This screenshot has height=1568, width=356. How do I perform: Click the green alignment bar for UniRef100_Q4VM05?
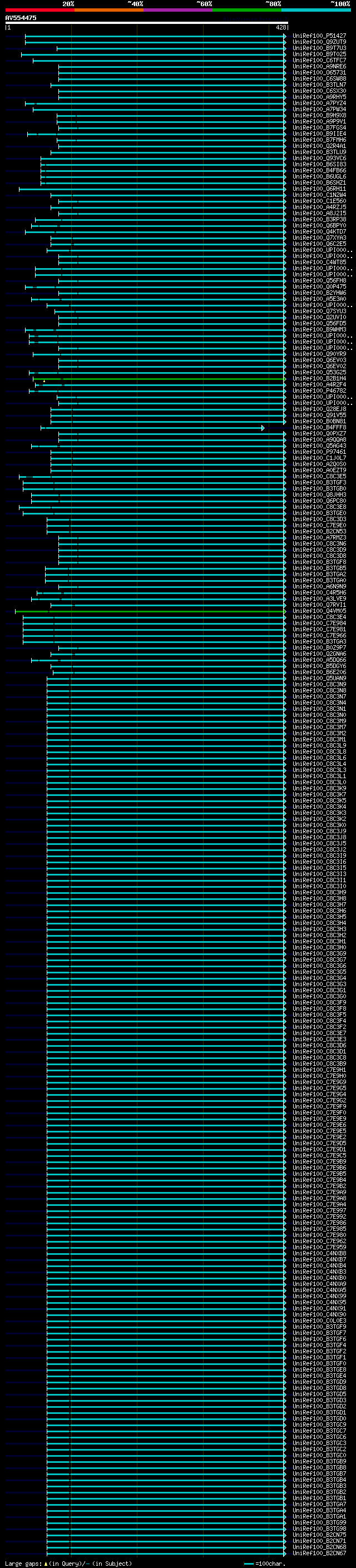(x=150, y=611)
